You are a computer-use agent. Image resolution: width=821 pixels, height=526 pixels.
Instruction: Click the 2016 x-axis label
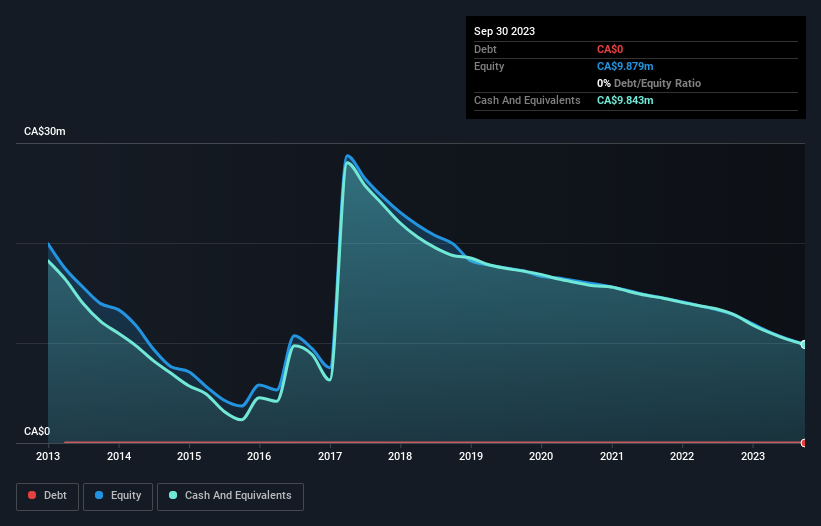[259, 456]
